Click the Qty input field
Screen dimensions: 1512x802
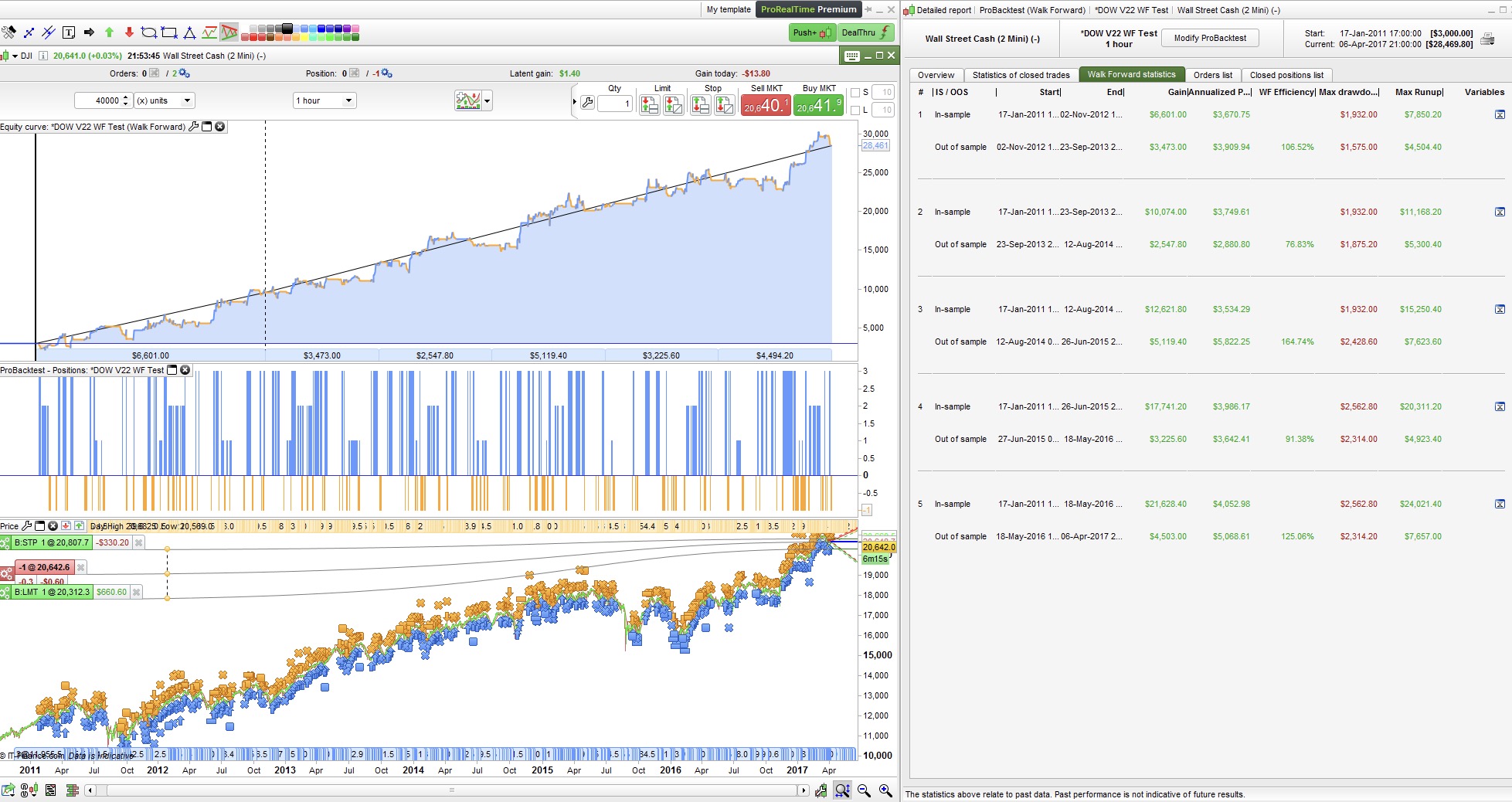pyautogui.click(x=614, y=103)
